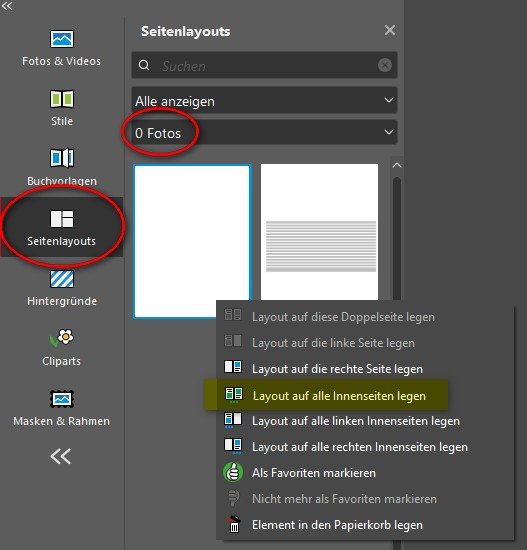Close the Seitenlayouts panel
The width and height of the screenshot is (527, 550).
pyautogui.click(x=390, y=30)
